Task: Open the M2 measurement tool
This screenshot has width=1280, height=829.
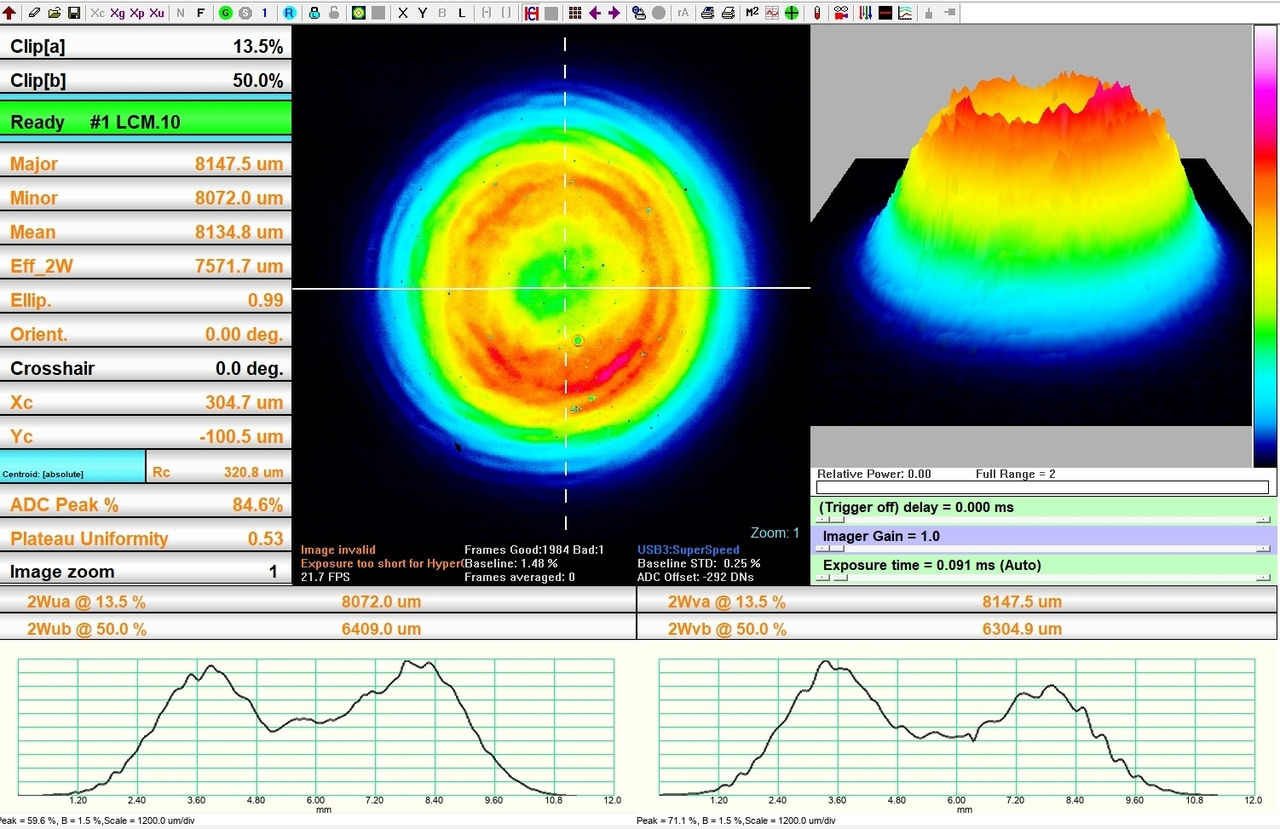Action: pyautogui.click(x=752, y=13)
